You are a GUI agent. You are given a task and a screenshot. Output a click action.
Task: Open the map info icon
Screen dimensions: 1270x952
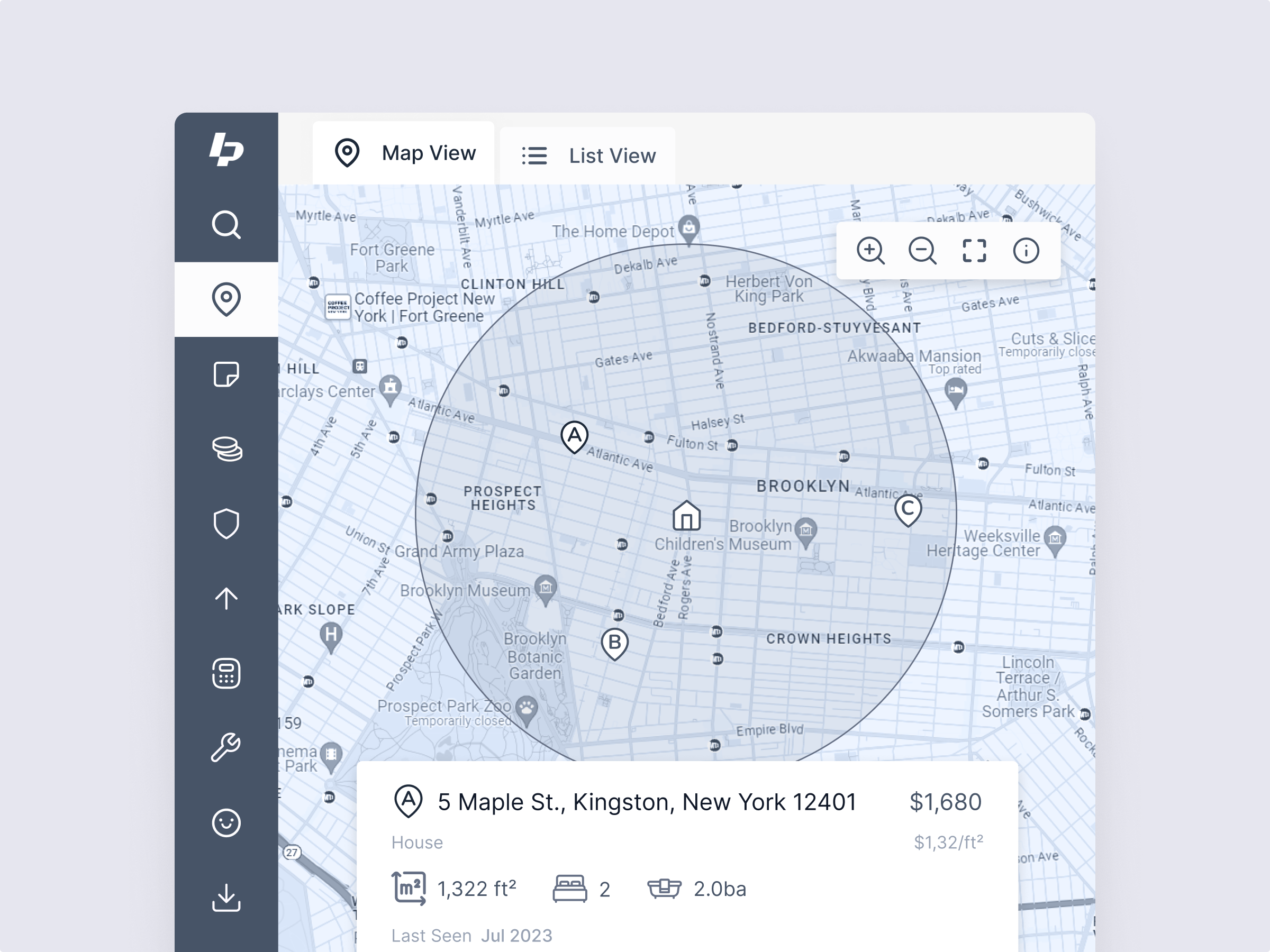1026,251
